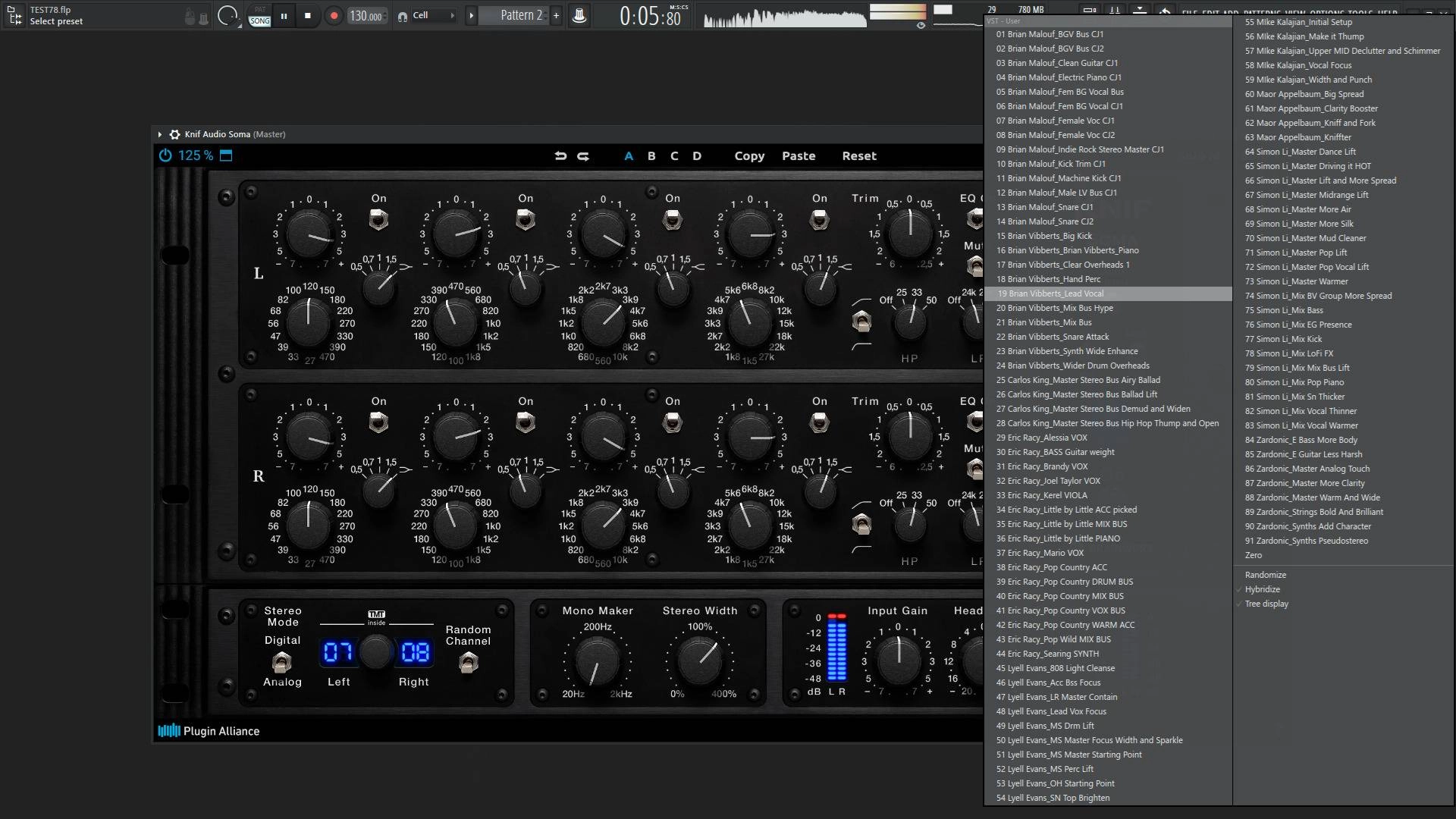Switch the PAT/SONG mode toggle
The height and width of the screenshot is (819, 1456).
(260, 16)
